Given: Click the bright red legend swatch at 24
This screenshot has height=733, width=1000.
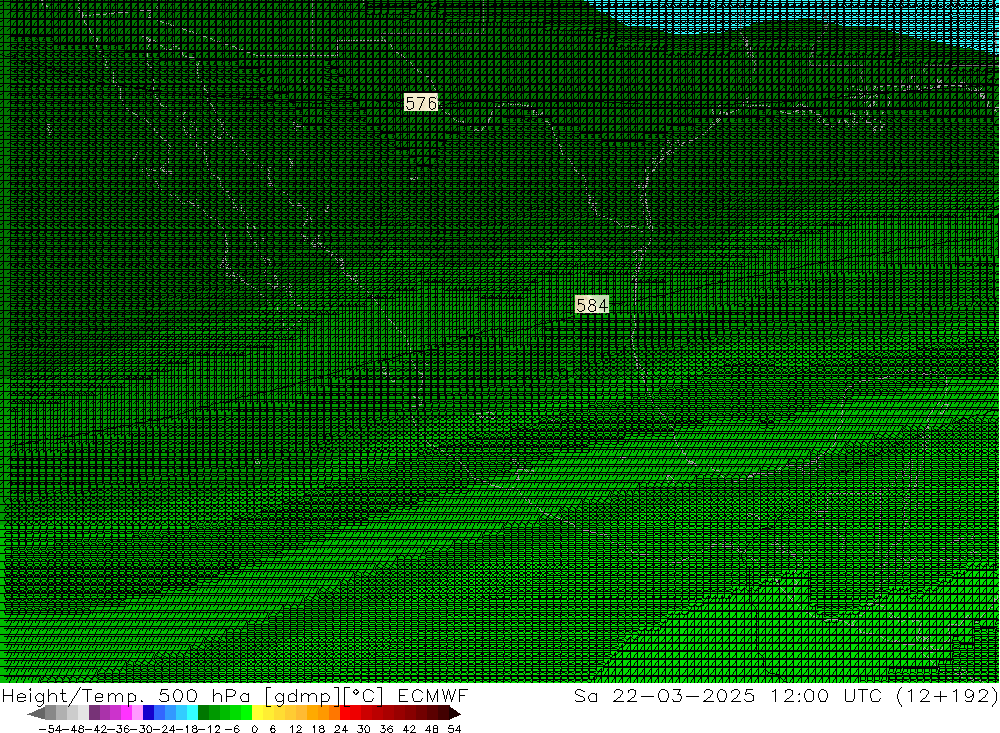Looking at the screenshot, I should coord(344,713).
